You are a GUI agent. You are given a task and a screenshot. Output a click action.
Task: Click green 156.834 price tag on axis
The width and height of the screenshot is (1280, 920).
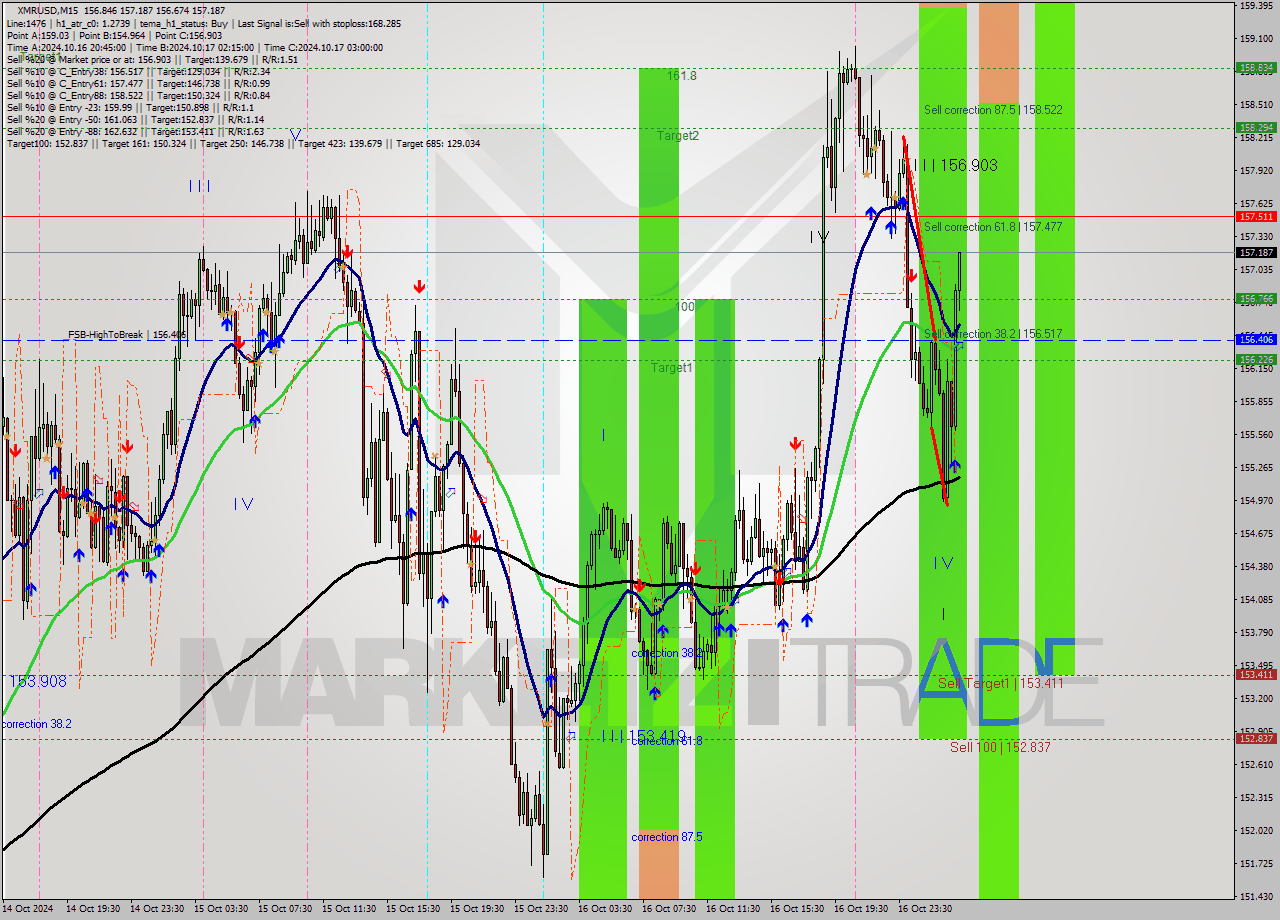pyautogui.click(x=1256, y=68)
